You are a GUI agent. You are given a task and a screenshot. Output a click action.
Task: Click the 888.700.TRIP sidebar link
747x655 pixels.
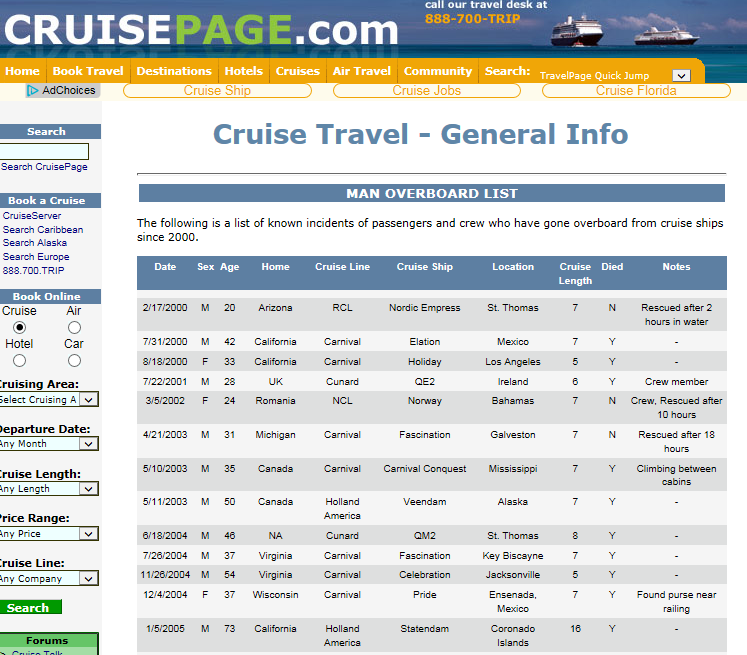[33, 271]
